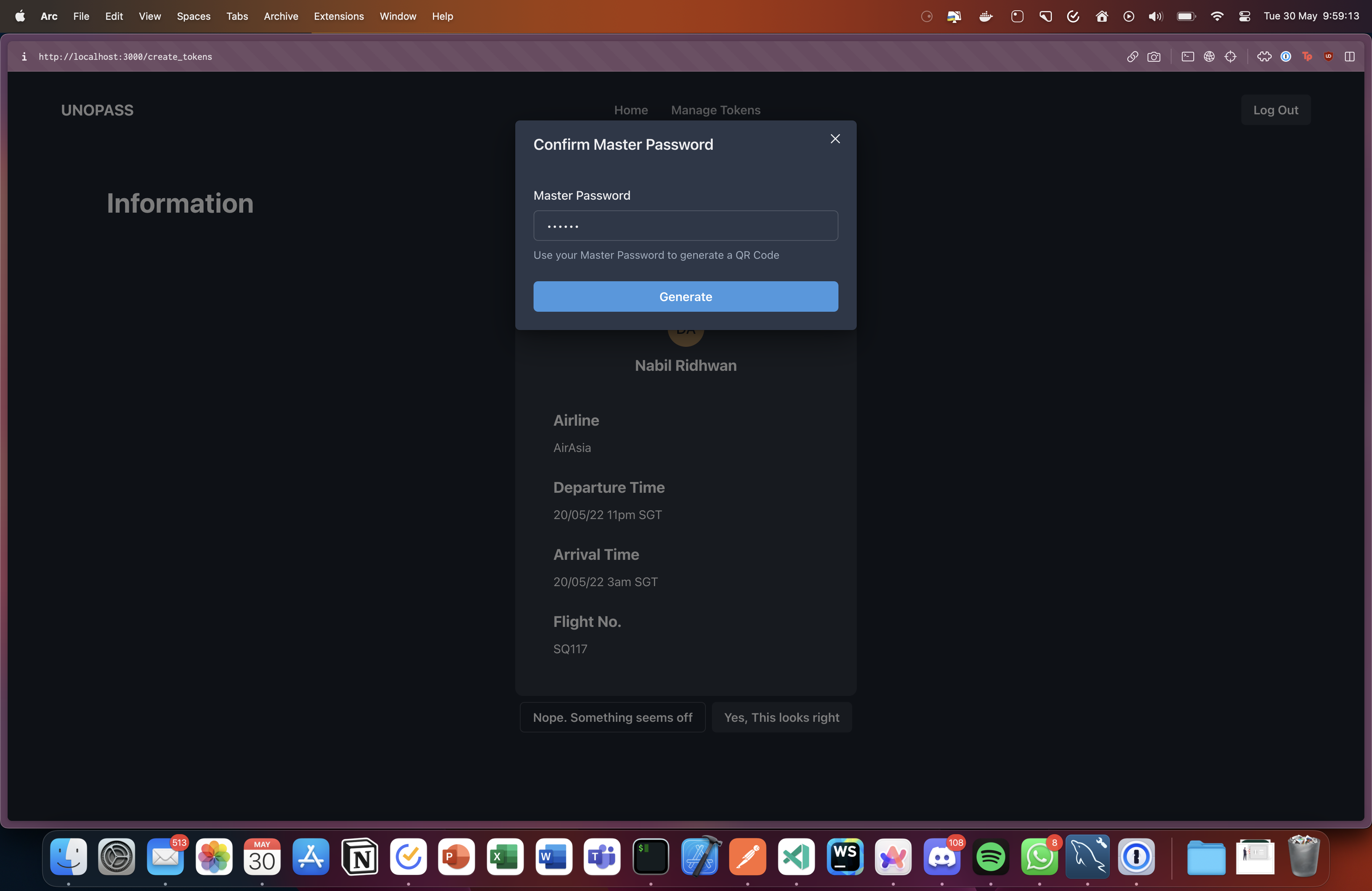This screenshot has width=1372, height=891.
Task: Close the Confirm Master Password dialog
Action: coord(835,139)
